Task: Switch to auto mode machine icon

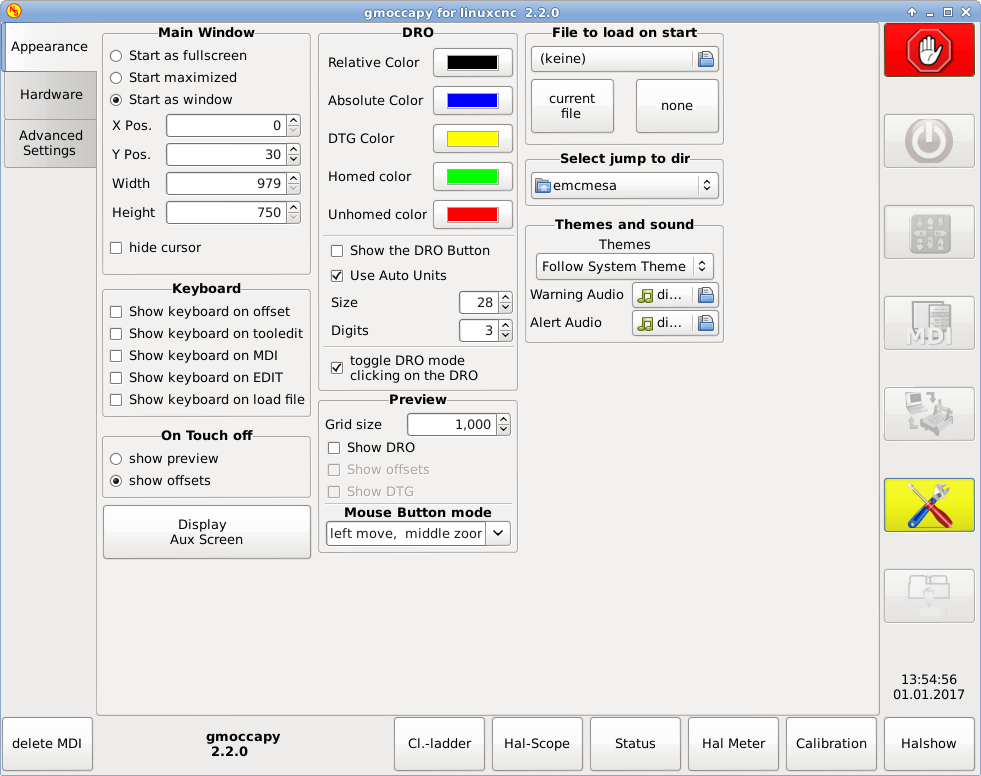Action: [929, 414]
